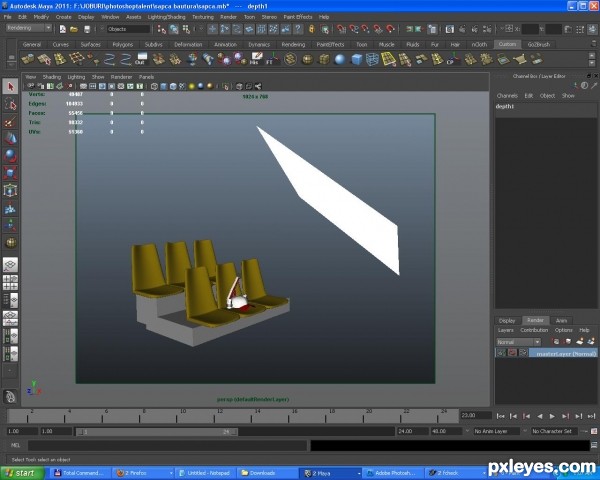Click the Play forwards button
This screenshot has width=600, height=480.
pos(552,416)
